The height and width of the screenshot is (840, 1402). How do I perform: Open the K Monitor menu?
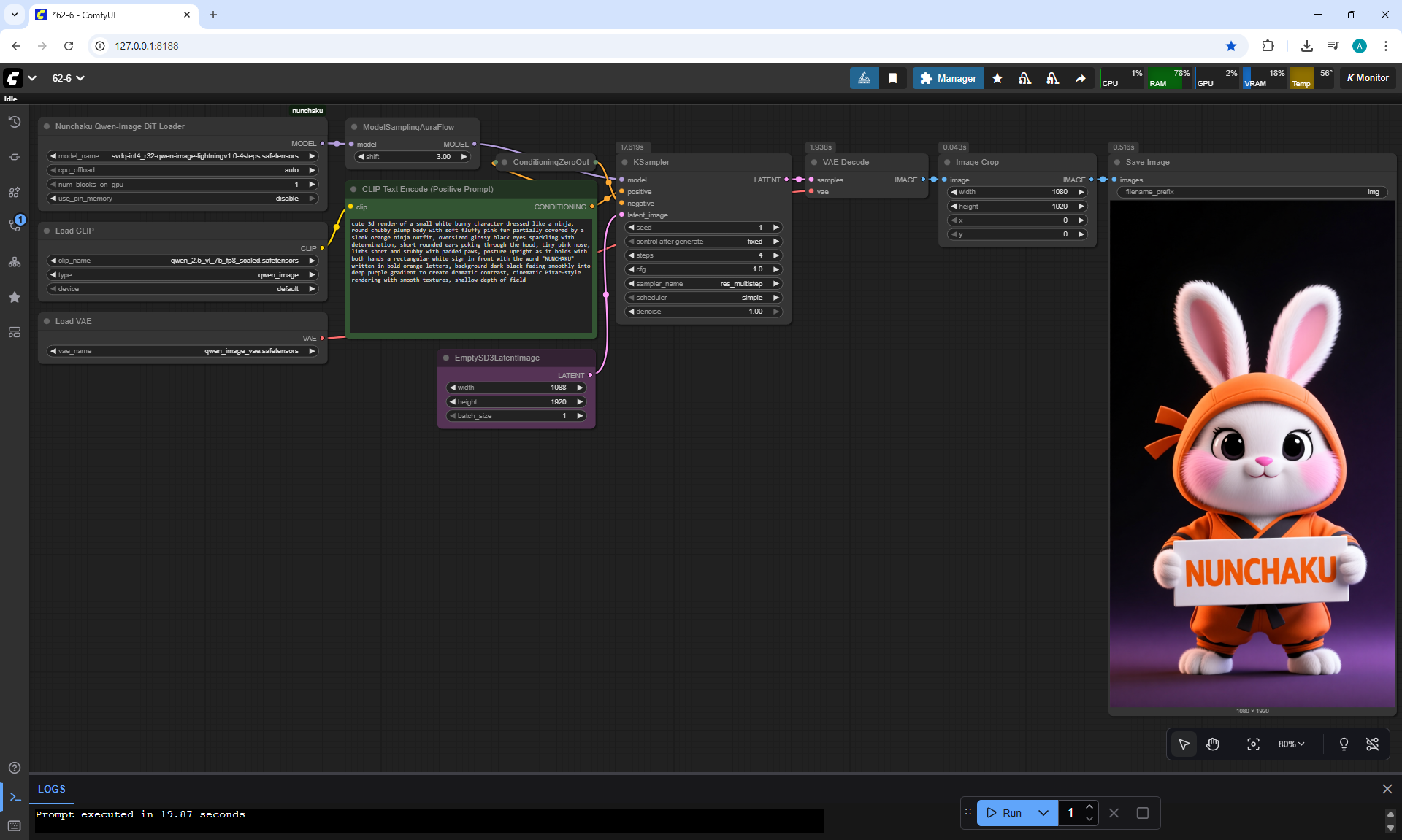tap(1367, 78)
